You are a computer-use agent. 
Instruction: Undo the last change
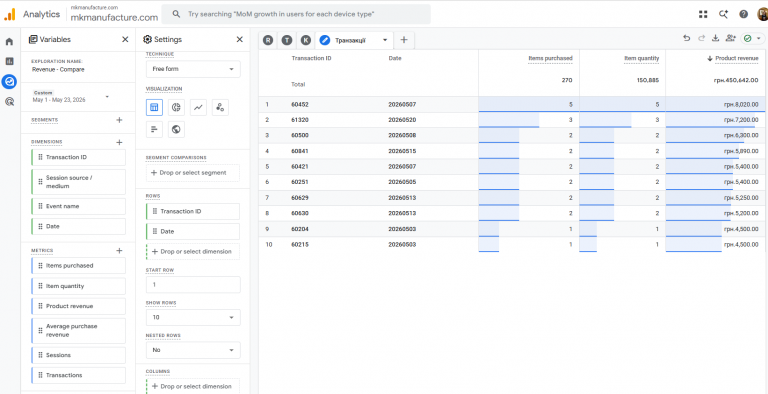(x=687, y=38)
